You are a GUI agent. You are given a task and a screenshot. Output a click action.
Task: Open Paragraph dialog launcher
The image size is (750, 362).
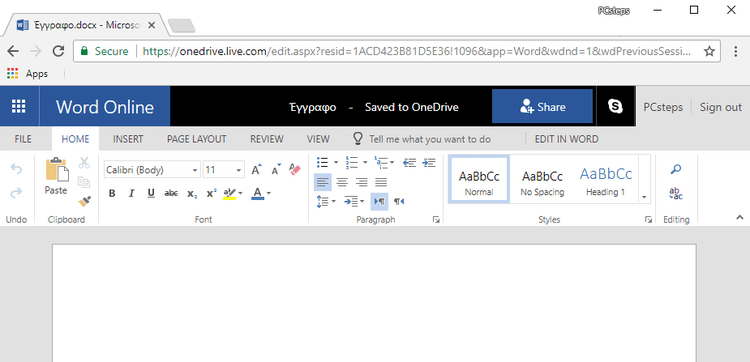(x=436, y=219)
